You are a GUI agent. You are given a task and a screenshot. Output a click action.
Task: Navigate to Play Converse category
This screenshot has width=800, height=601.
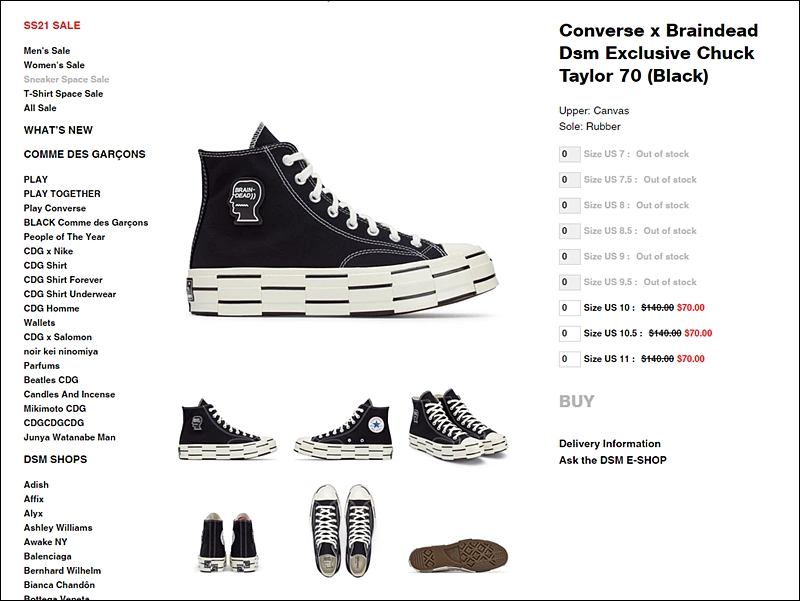pyautogui.click(x=55, y=208)
